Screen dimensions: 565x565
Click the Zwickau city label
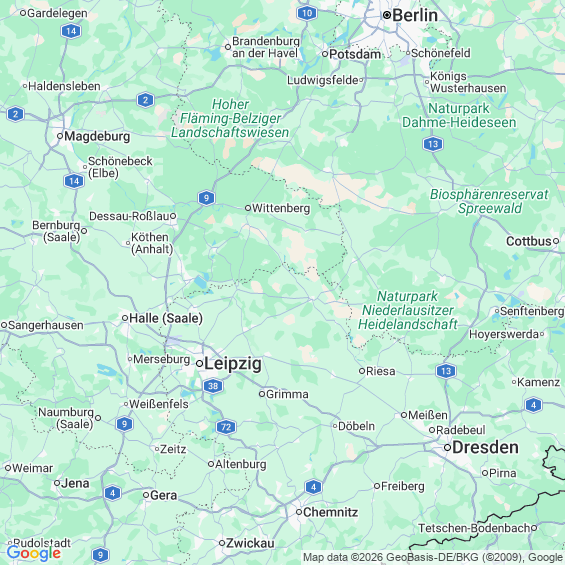pyautogui.click(x=250, y=543)
